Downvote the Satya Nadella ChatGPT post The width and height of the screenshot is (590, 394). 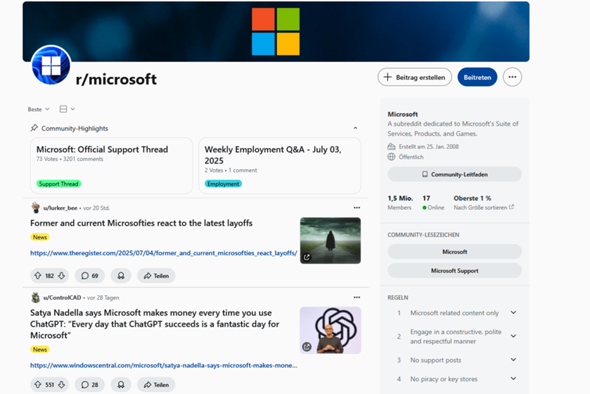(61, 385)
